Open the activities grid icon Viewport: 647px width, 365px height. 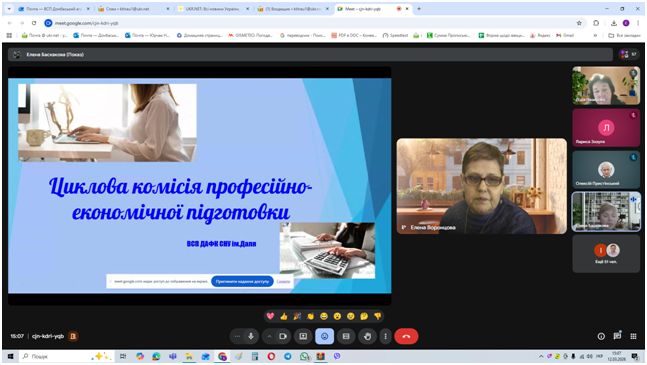tap(633, 336)
